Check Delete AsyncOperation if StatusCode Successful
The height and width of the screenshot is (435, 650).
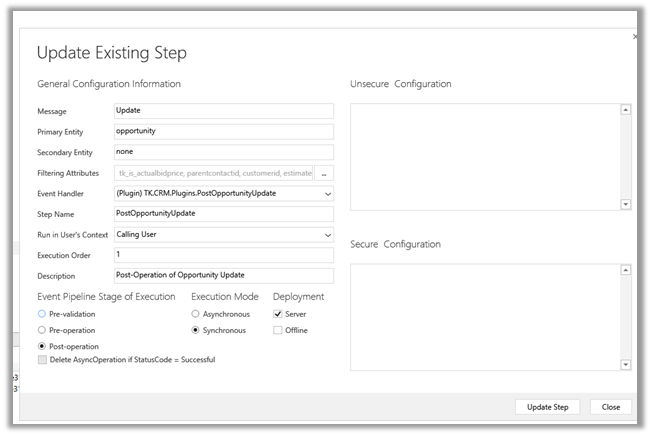coord(42,360)
